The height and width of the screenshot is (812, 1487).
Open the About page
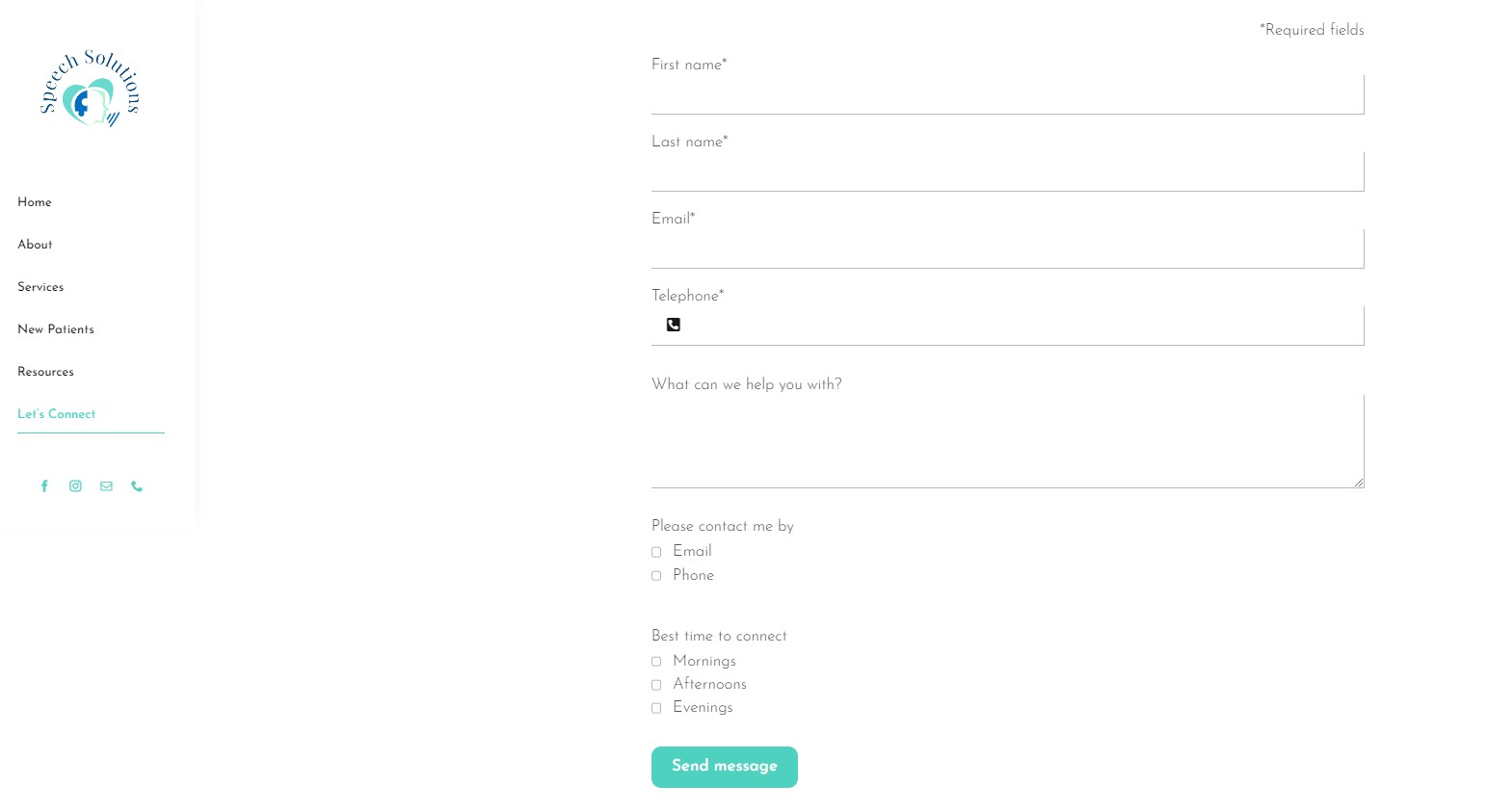[x=35, y=246]
